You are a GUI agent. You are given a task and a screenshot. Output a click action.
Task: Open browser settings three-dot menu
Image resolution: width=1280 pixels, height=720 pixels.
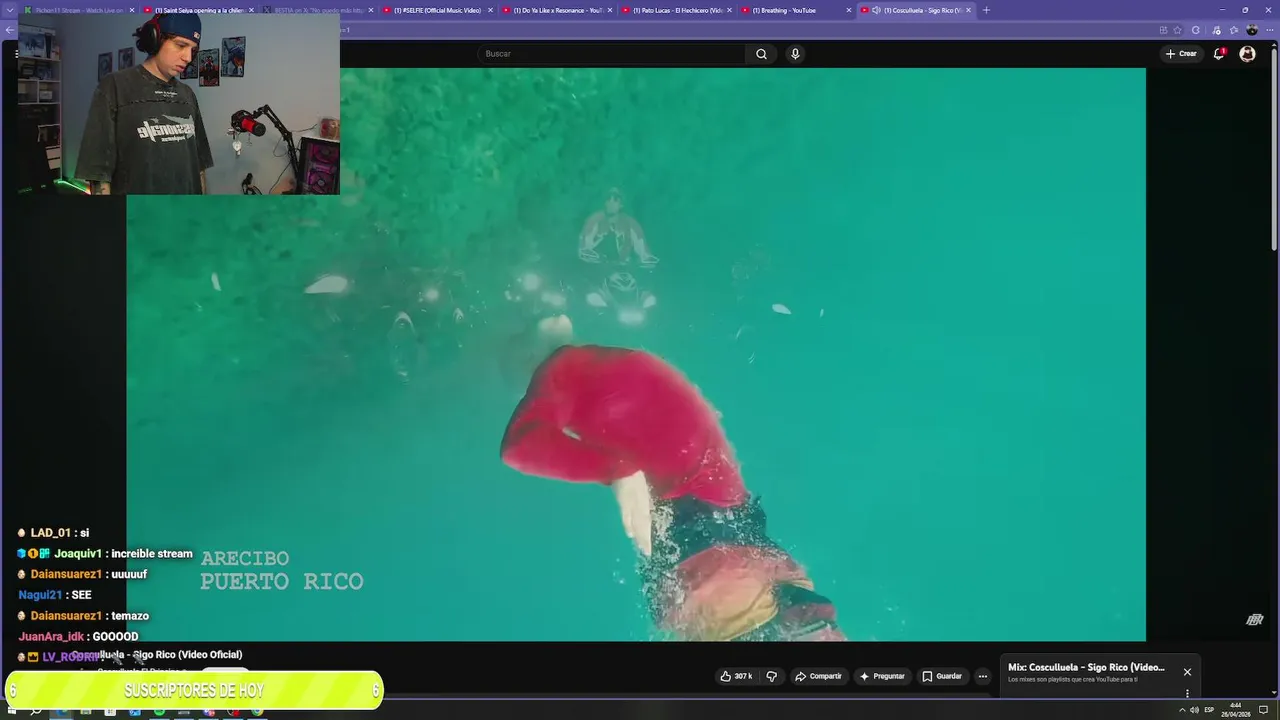1269,30
